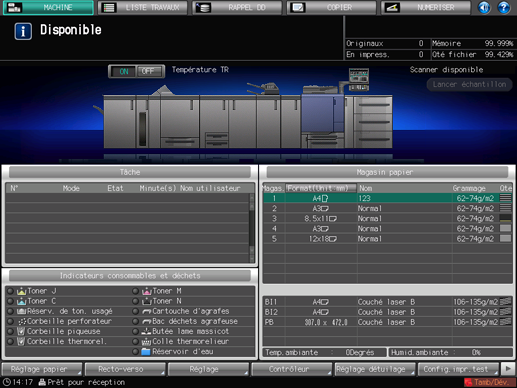Expand the Recto-verso menu button
This screenshot has width=517, height=388.
click(x=125, y=369)
